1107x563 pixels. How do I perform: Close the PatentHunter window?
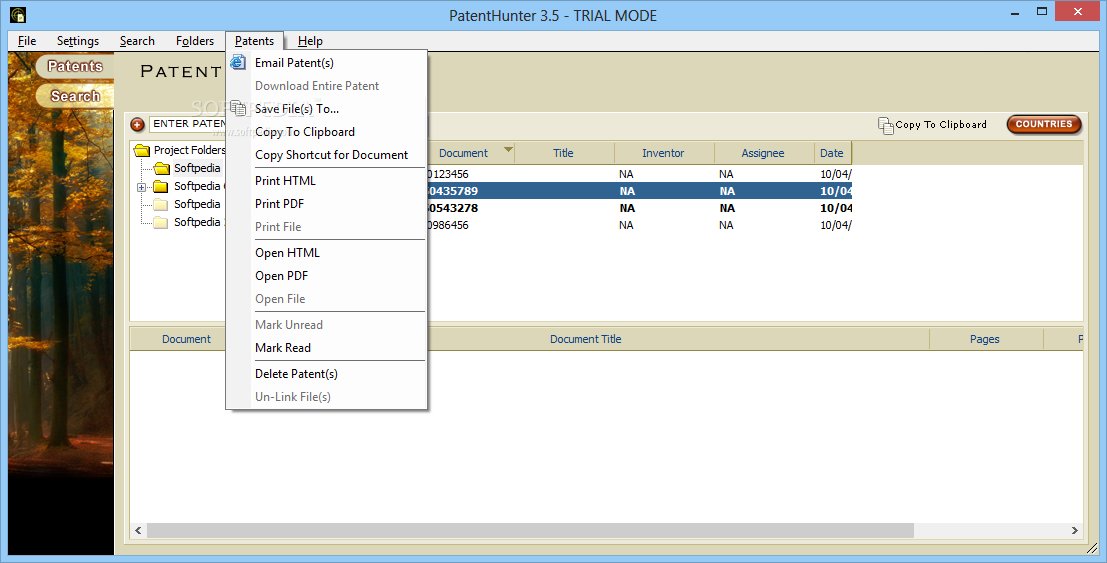click(x=1078, y=11)
